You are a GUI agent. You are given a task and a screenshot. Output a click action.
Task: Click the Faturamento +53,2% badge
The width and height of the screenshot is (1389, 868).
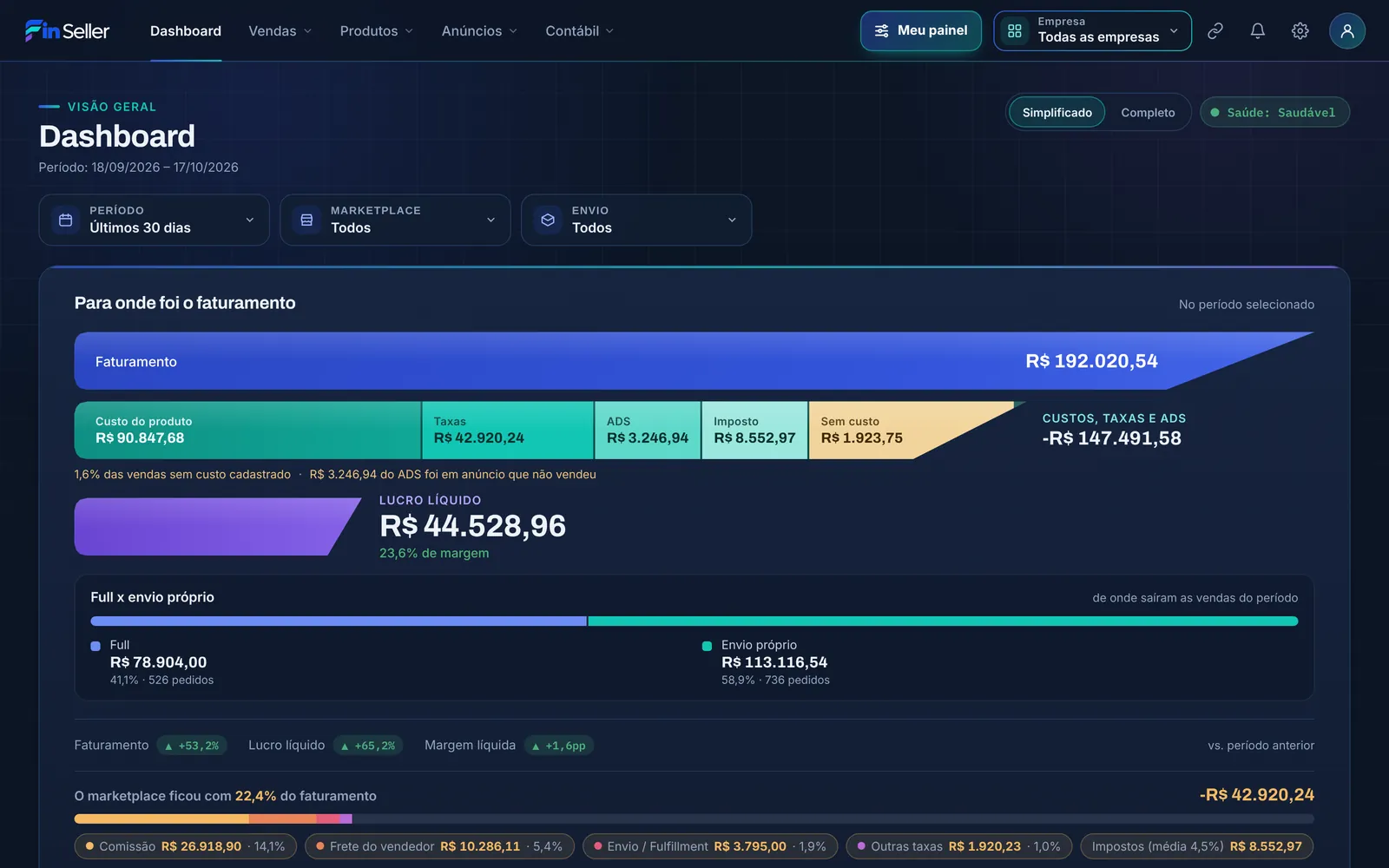coord(192,746)
